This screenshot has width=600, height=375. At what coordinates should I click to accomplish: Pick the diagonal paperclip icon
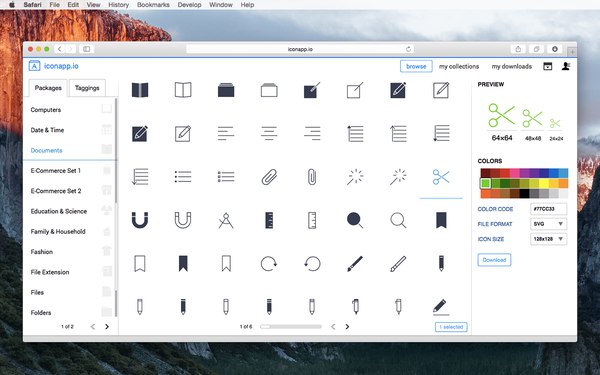point(269,177)
